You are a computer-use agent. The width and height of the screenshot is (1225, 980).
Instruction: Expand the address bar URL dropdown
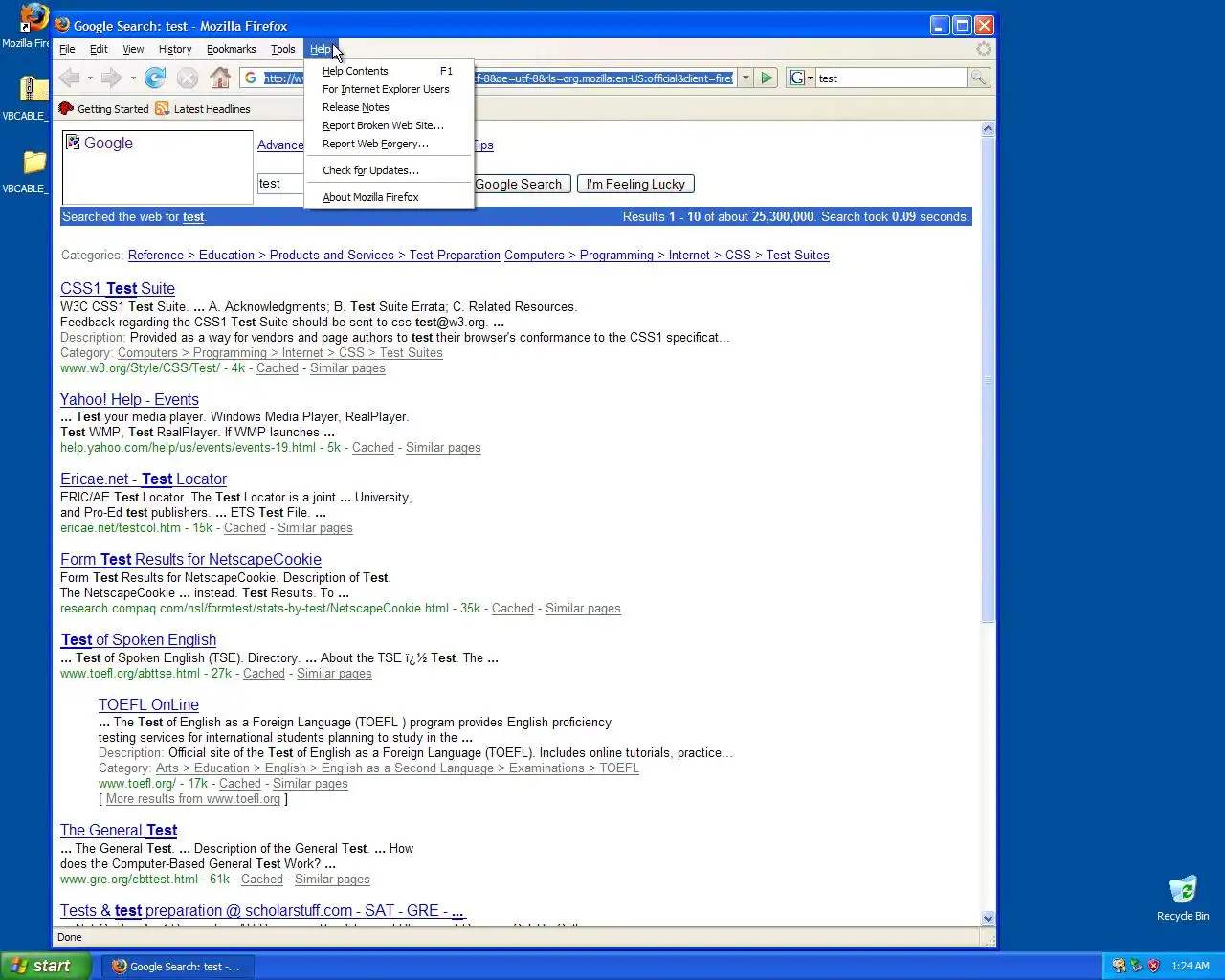(x=745, y=78)
